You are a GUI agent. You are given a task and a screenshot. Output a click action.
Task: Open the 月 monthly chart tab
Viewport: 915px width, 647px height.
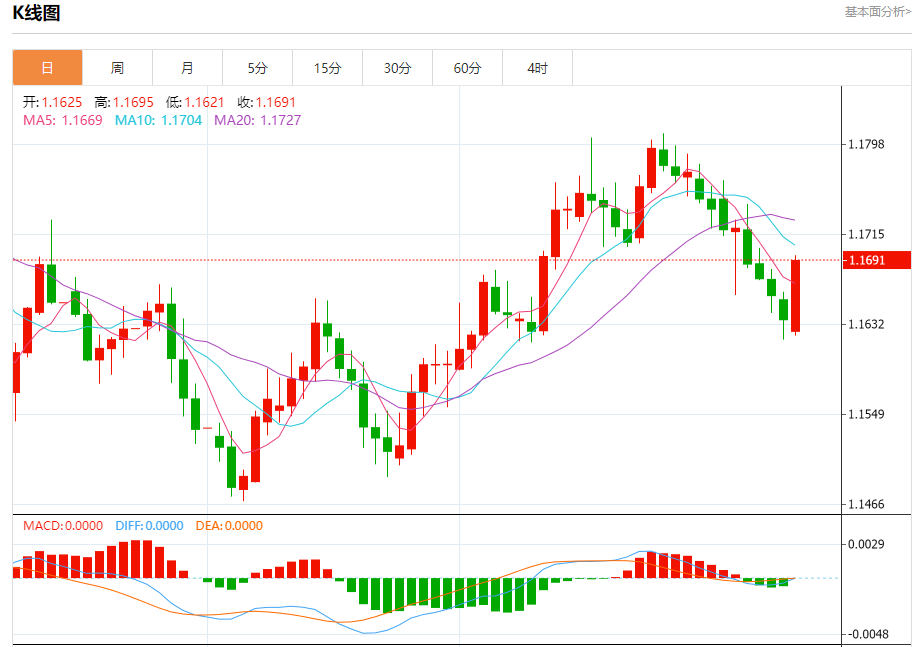pyautogui.click(x=187, y=68)
